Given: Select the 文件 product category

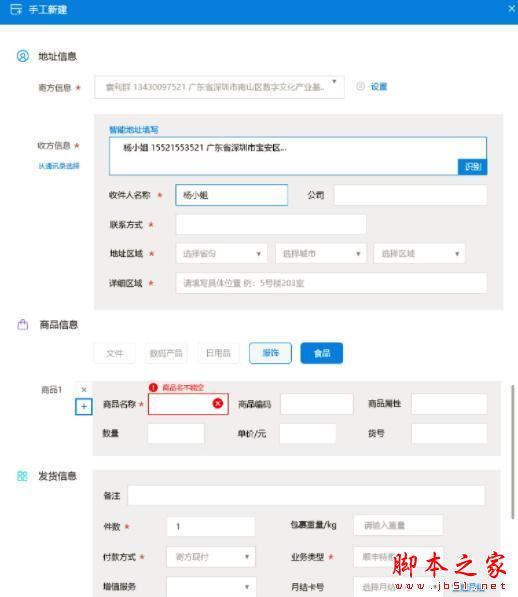Looking at the screenshot, I should pos(115,353).
